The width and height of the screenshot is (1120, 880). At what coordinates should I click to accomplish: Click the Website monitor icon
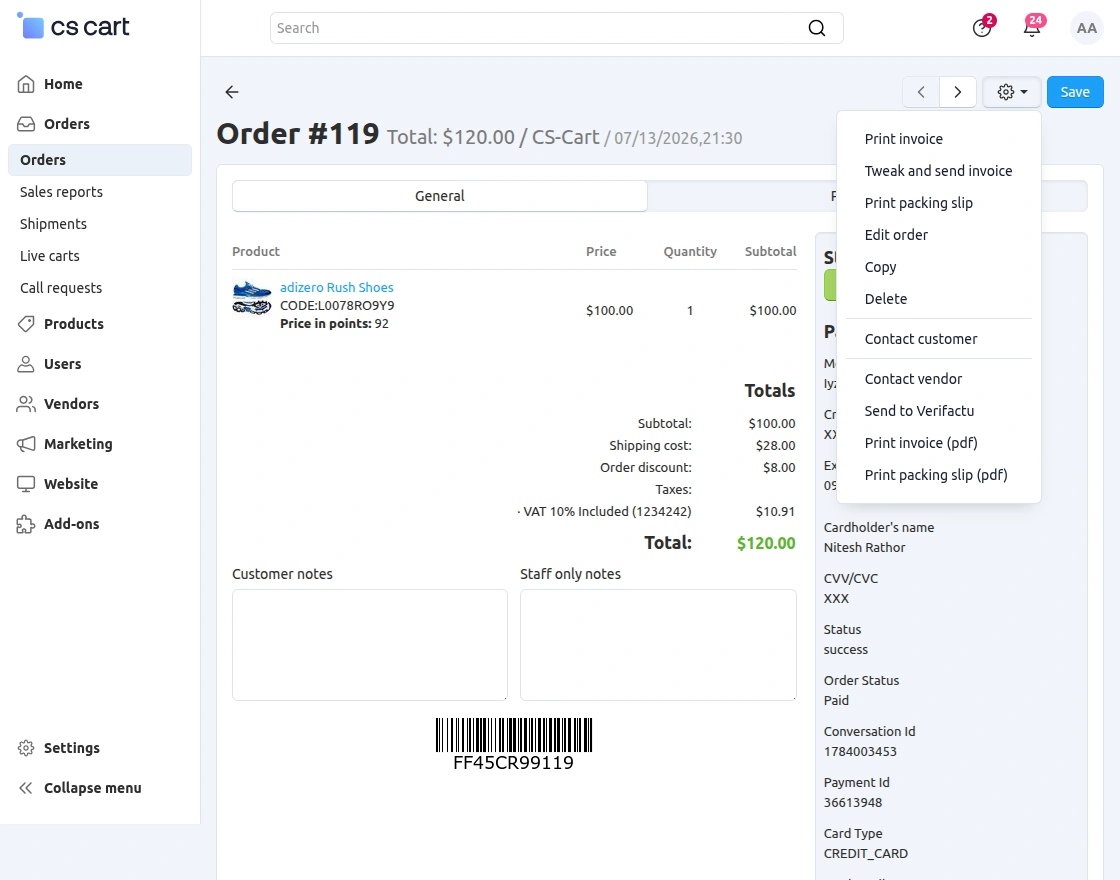click(26, 484)
